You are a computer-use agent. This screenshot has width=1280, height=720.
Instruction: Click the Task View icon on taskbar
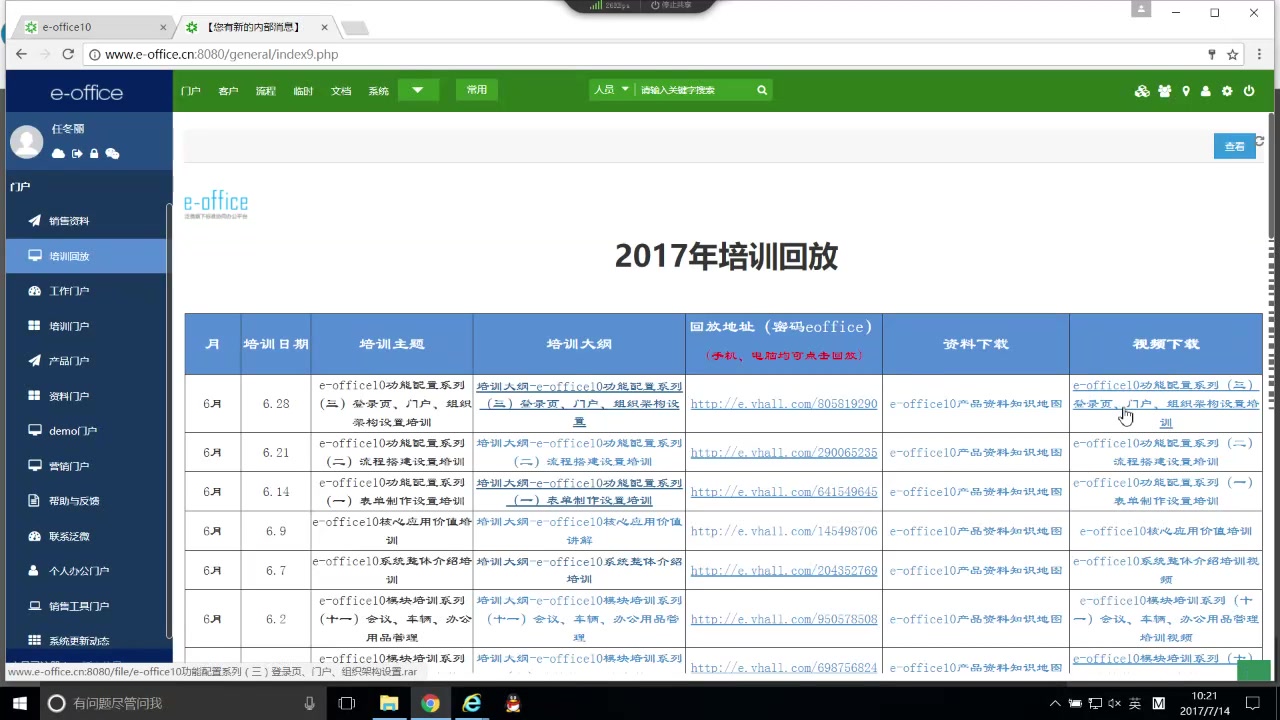(x=347, y=703)
